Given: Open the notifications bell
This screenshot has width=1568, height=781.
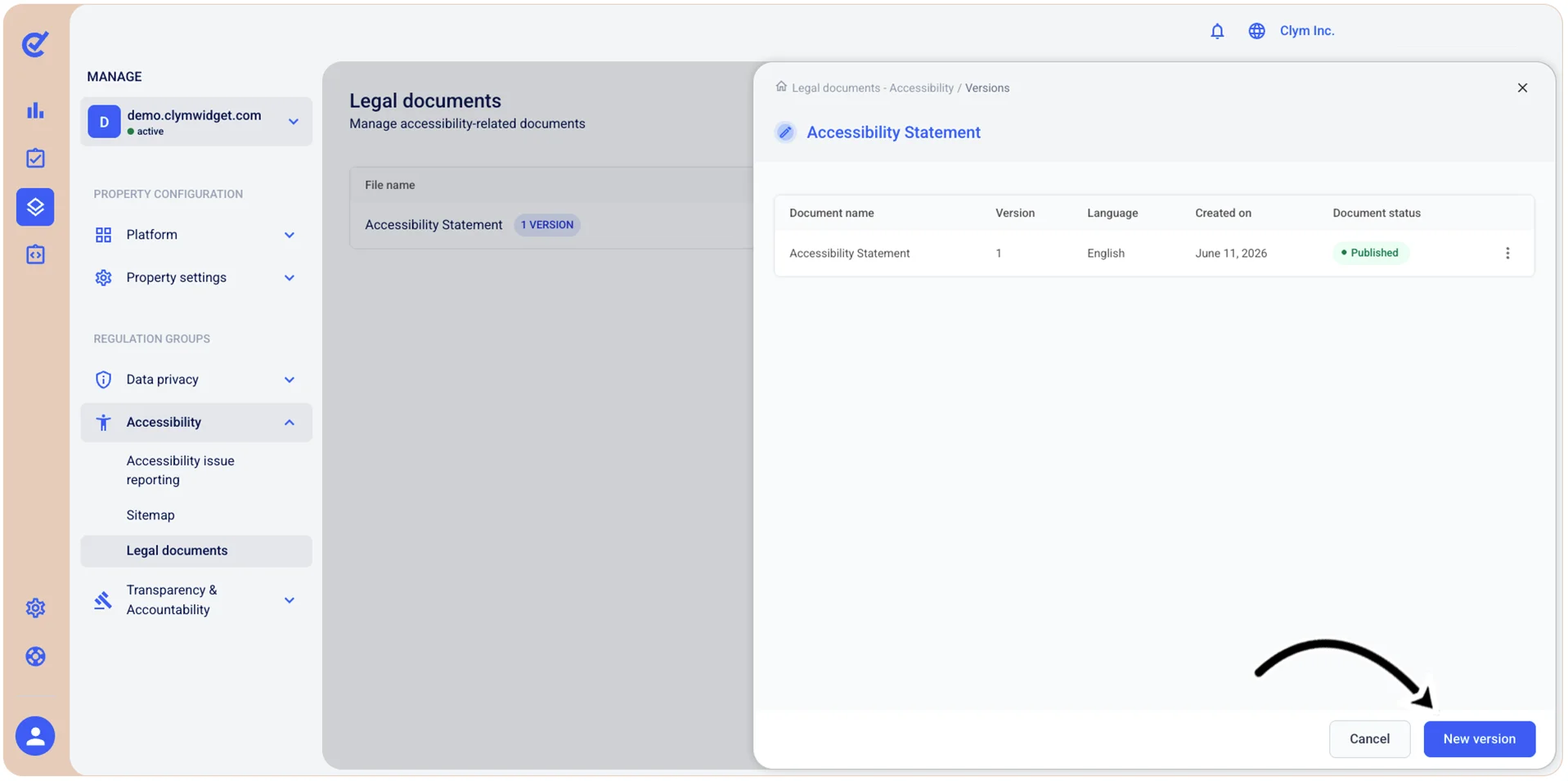Looking at the screenshot, I should click(x=1217, y=31).
